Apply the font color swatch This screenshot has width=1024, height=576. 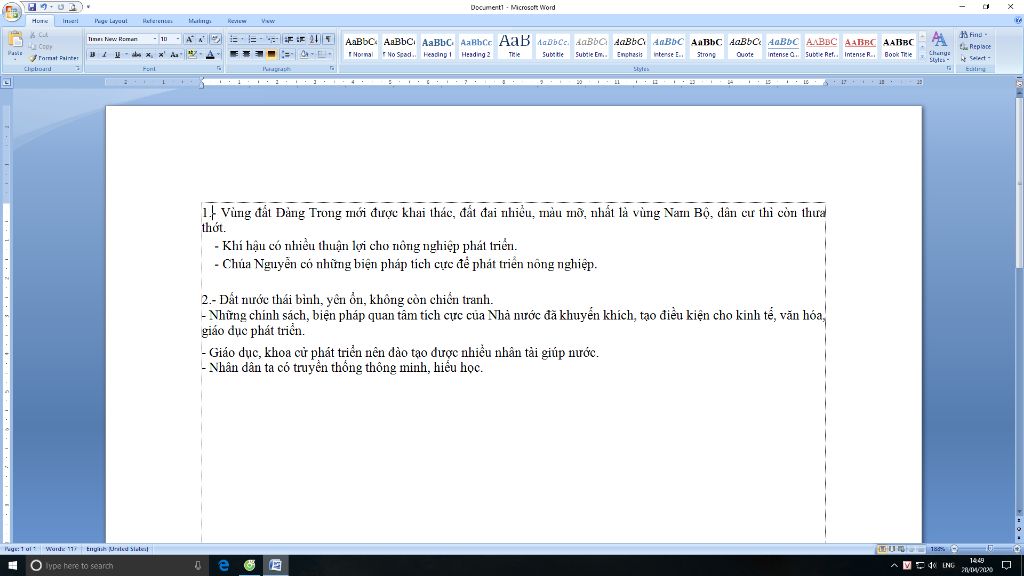tap(210, 55)
